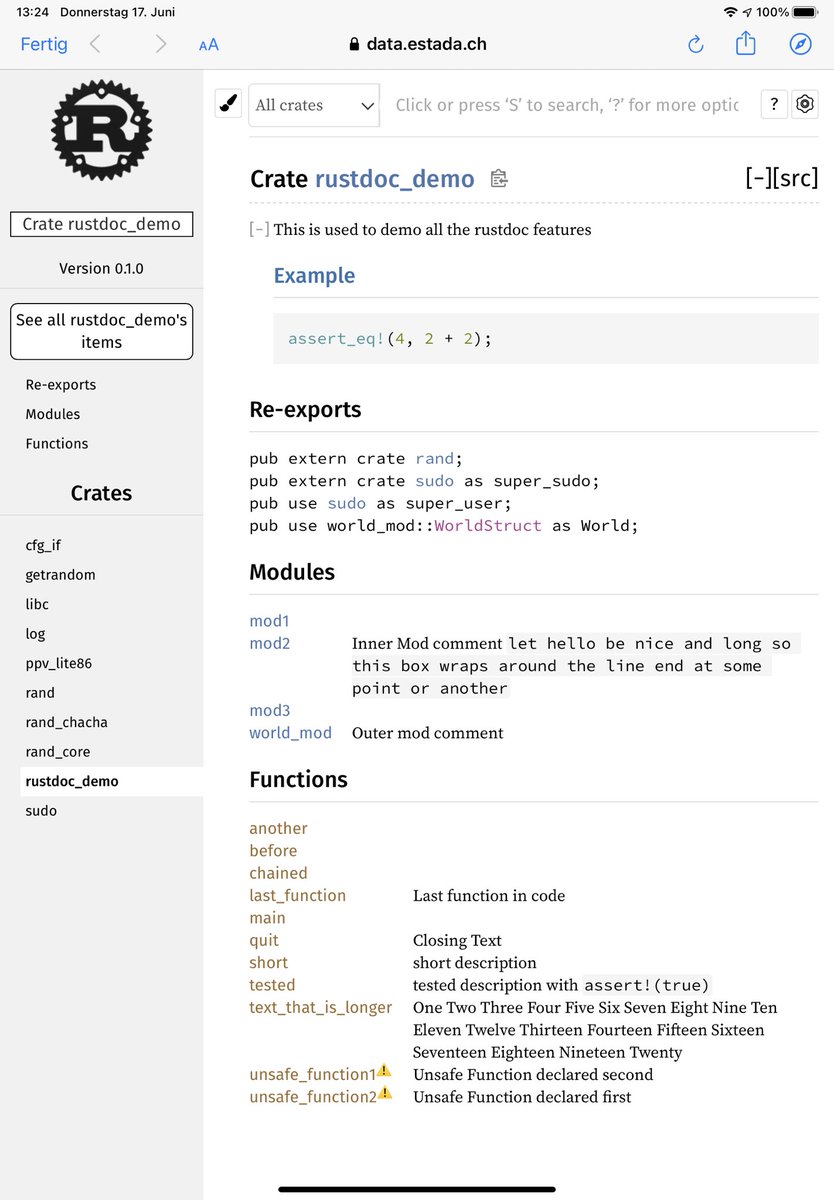The width and height of the screenshot is (834, 1200).
Task: Click Crate rustdoc_demo sidebar box
Action: pos(101,224)
